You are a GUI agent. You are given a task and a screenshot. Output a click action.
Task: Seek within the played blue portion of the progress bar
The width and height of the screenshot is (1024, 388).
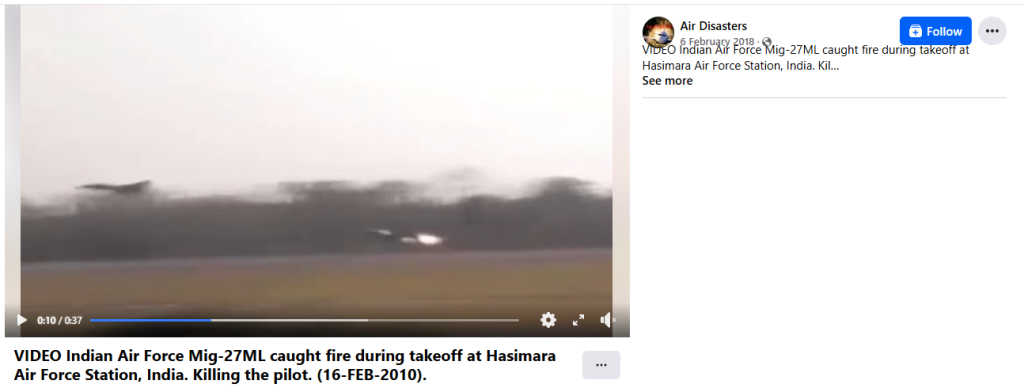(x=150, y=320)
